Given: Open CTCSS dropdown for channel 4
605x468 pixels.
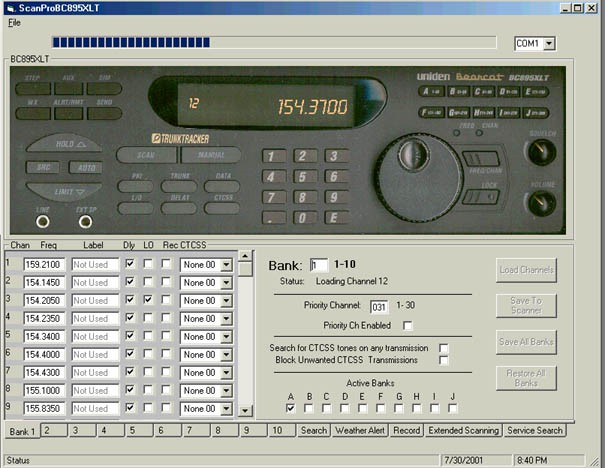Looking at the screenshot, I should 226,319.
